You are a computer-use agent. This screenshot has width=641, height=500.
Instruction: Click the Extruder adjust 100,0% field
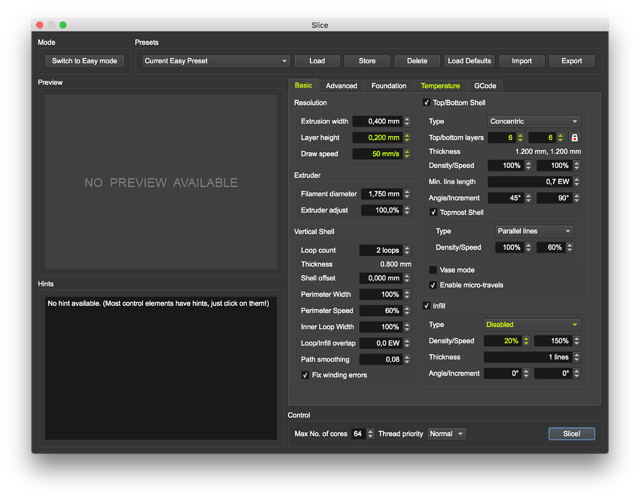(382, 210)
